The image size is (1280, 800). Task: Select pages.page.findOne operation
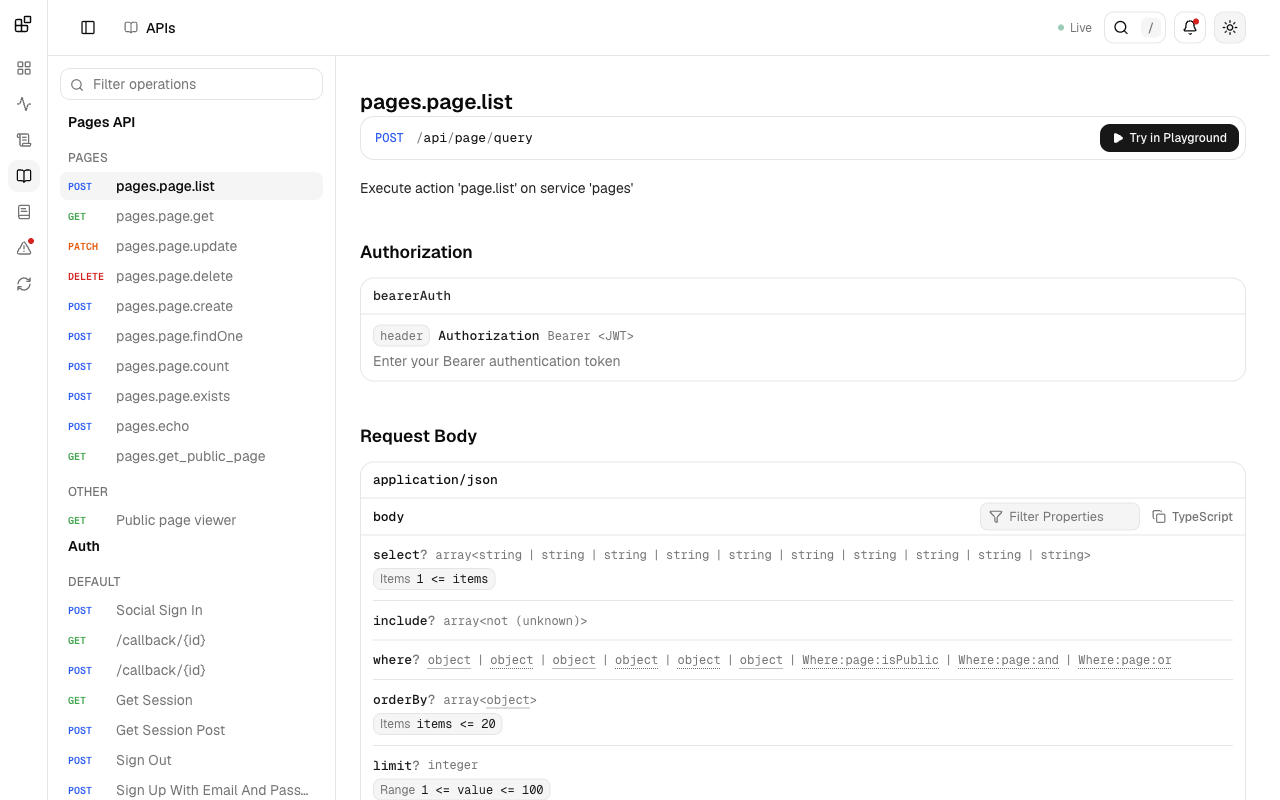coord(192,336)
